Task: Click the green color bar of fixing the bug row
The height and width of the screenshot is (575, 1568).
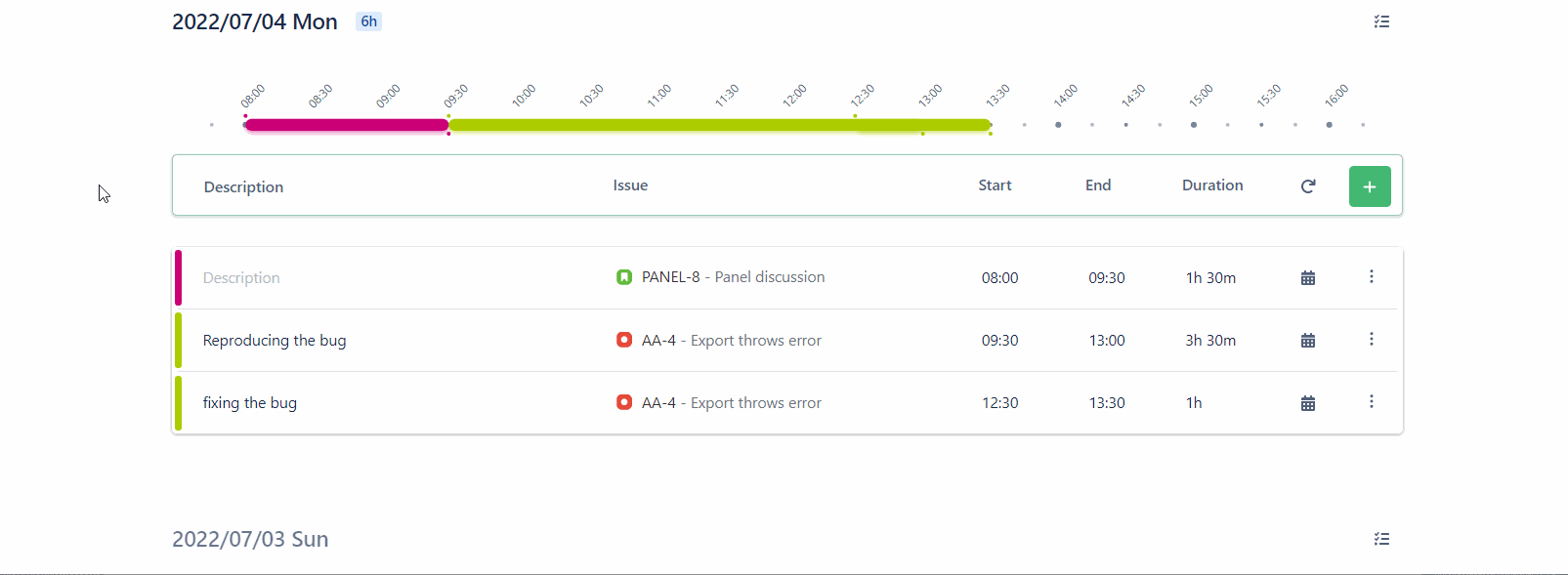Action: (178, 403)
